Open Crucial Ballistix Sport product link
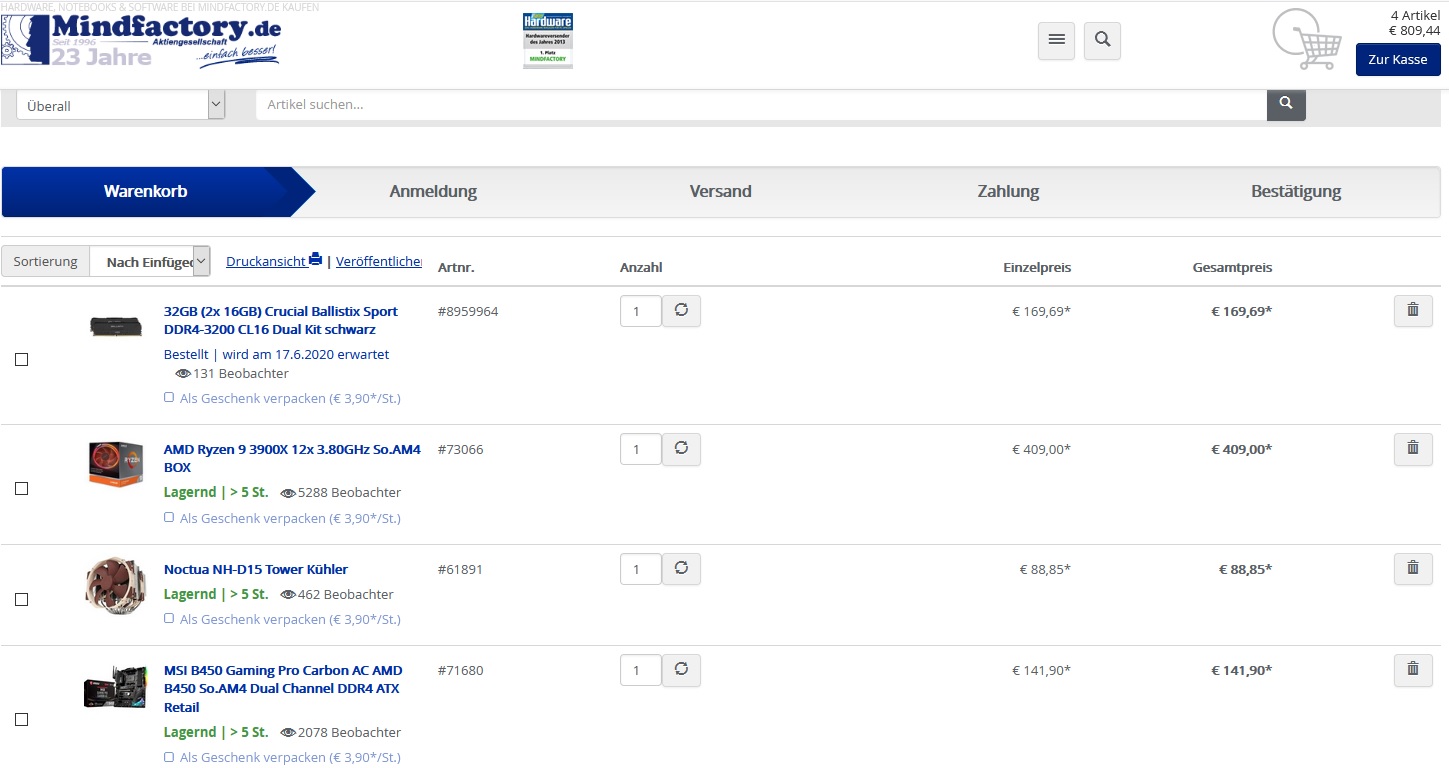The height and width of the screenshot is (768, 1449). tap(280, 320)
